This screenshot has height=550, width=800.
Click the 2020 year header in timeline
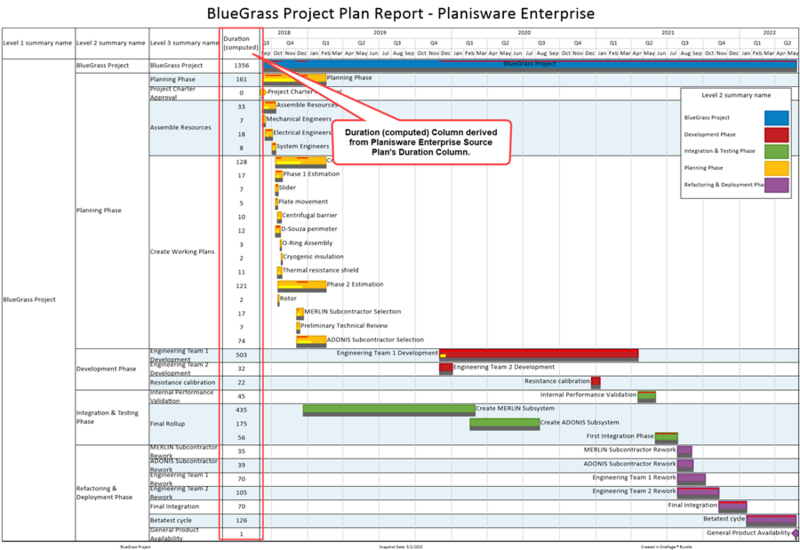point(524,33)
